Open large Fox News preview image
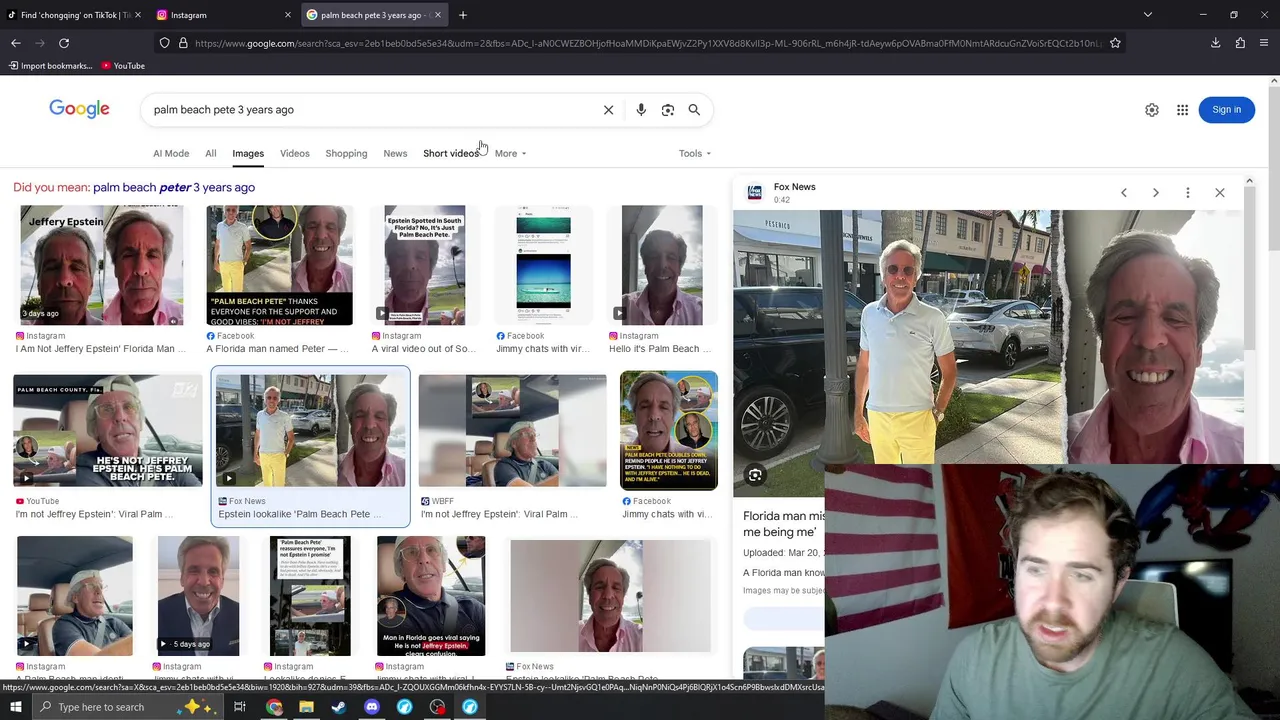This screenshot has height=720, width=1280. pyautogui.click(x=988, y=337)
